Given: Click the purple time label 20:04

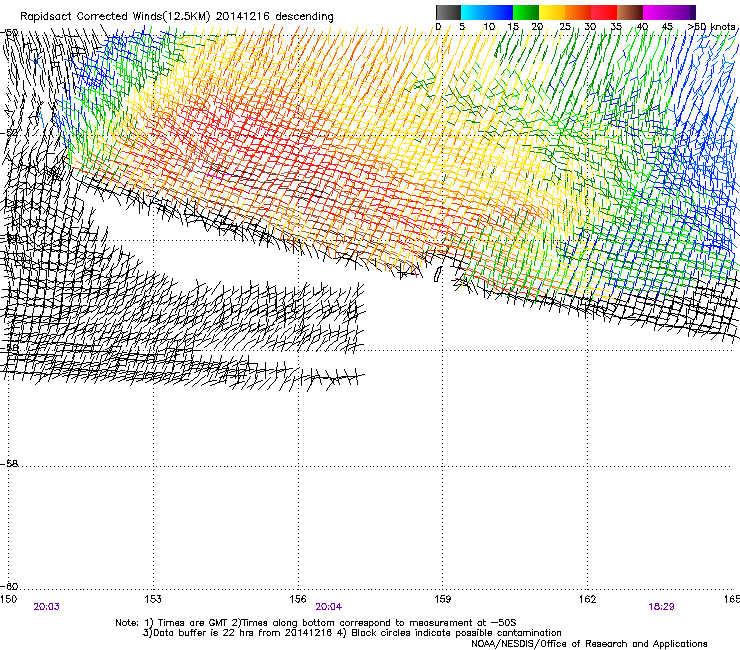Looking at the screenshot, I should 328,607.
